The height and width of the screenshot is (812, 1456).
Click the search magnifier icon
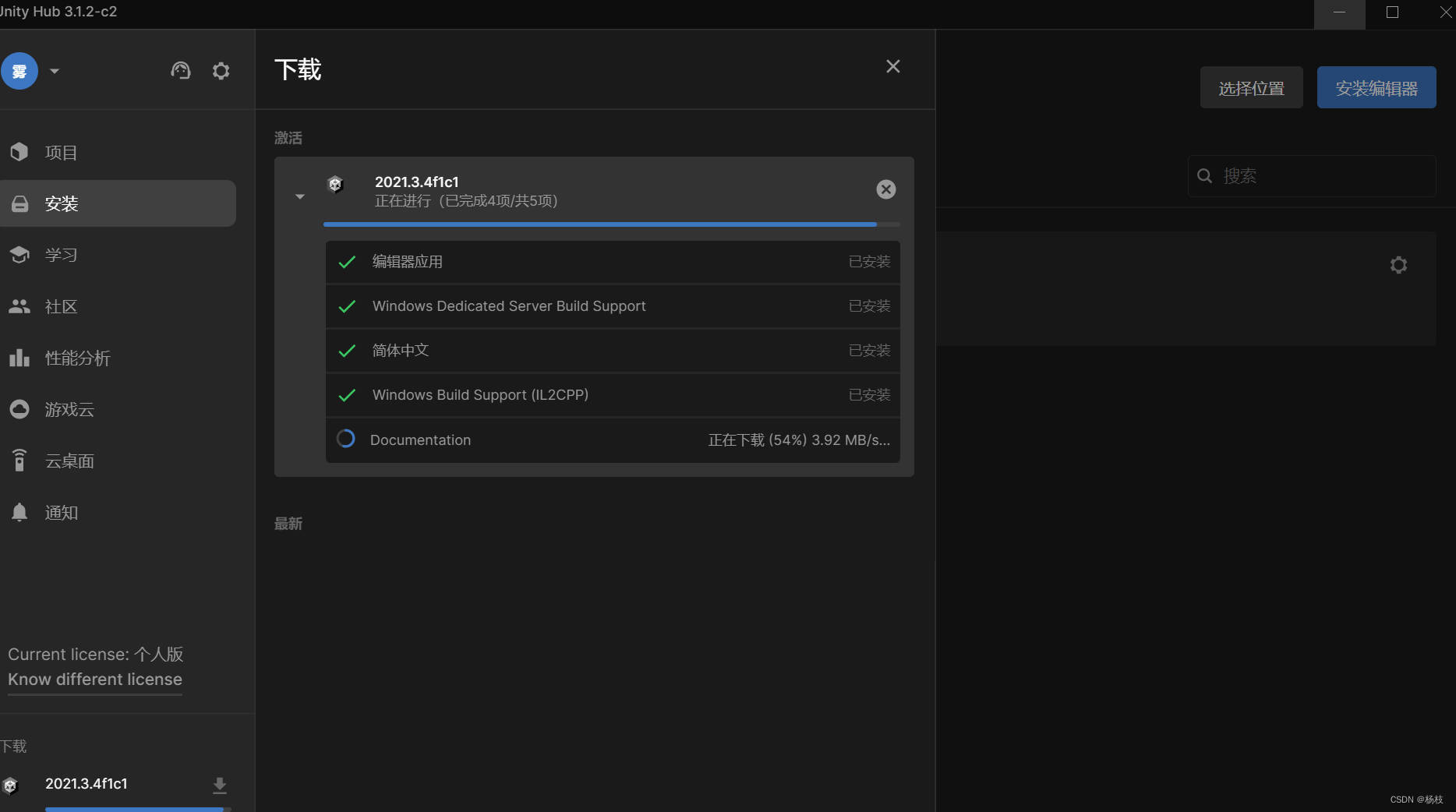1204,176
